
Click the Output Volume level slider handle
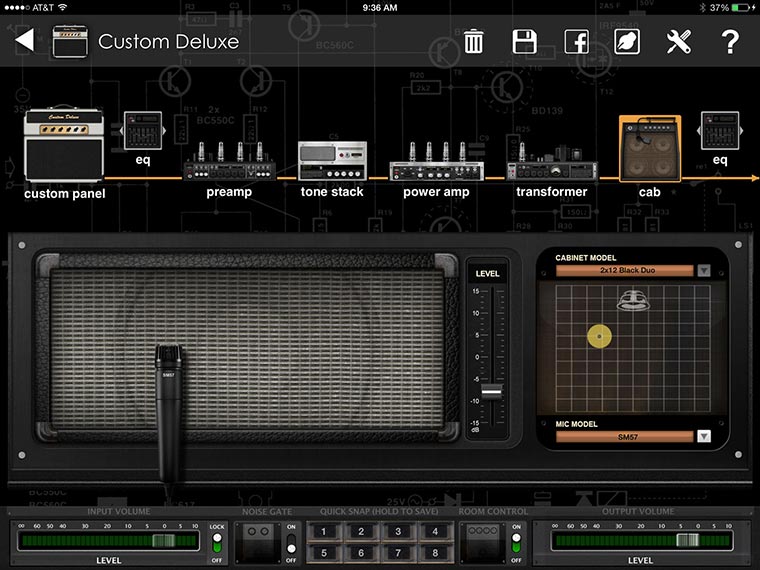[687, 540]
